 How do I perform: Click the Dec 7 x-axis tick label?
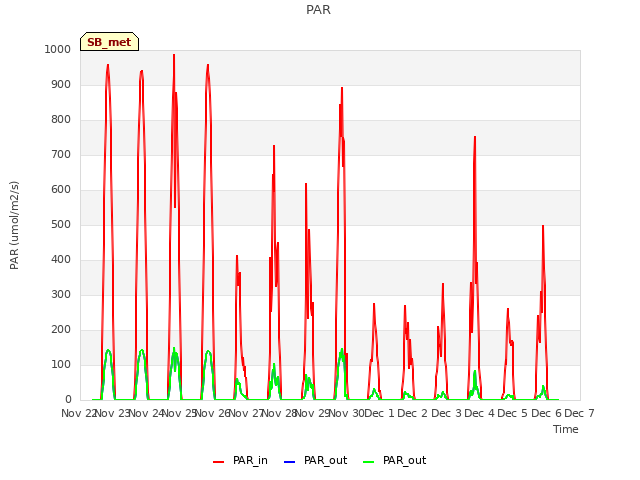580,413
